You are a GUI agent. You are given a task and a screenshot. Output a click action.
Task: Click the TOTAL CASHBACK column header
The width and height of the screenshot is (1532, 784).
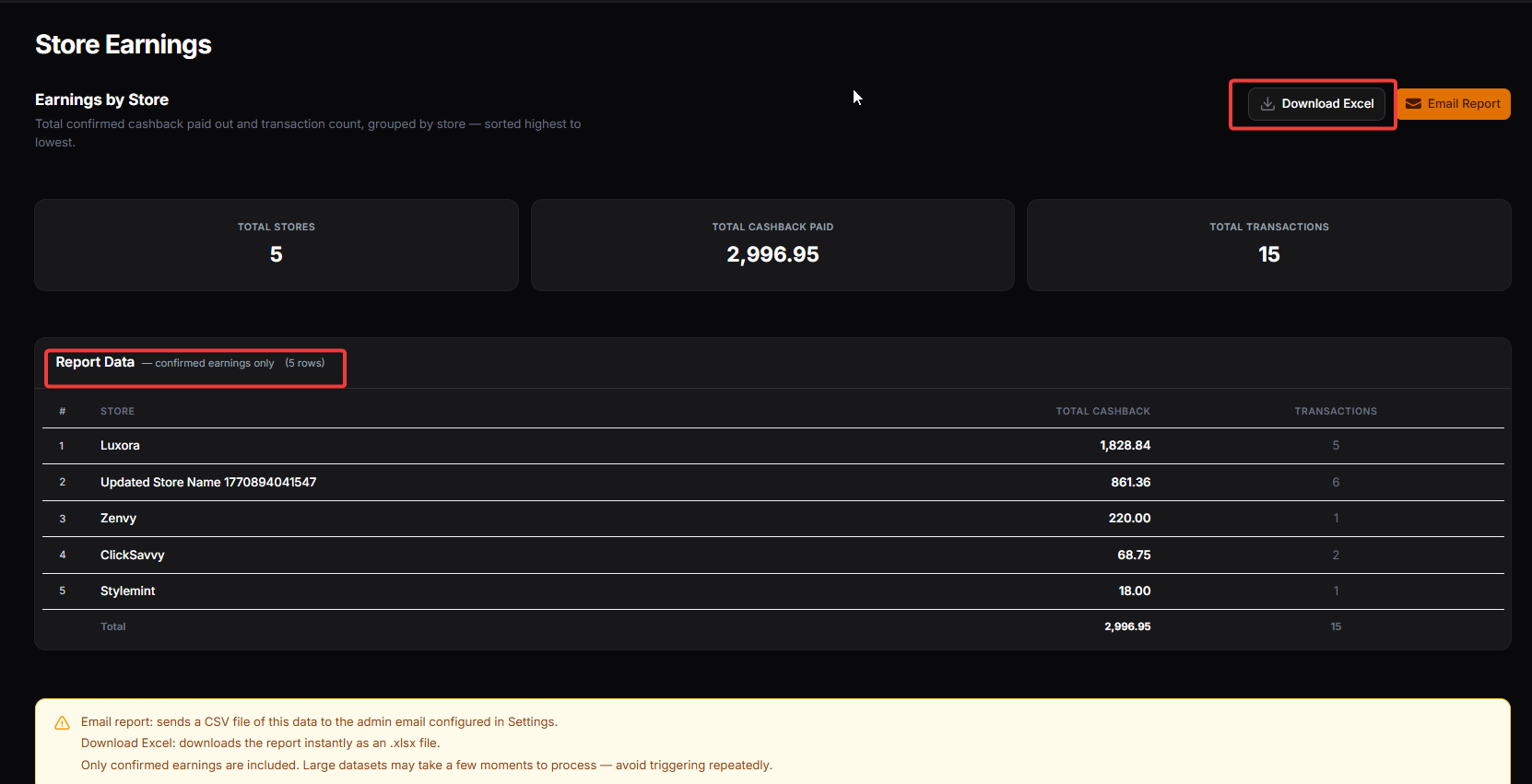pos(1102,411)
